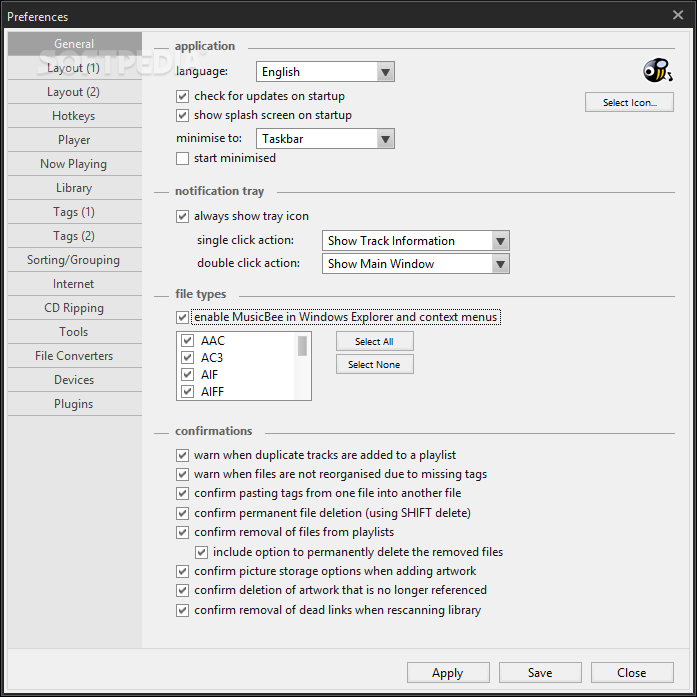Open the Layout (2) tab

(x=75, y=92)
